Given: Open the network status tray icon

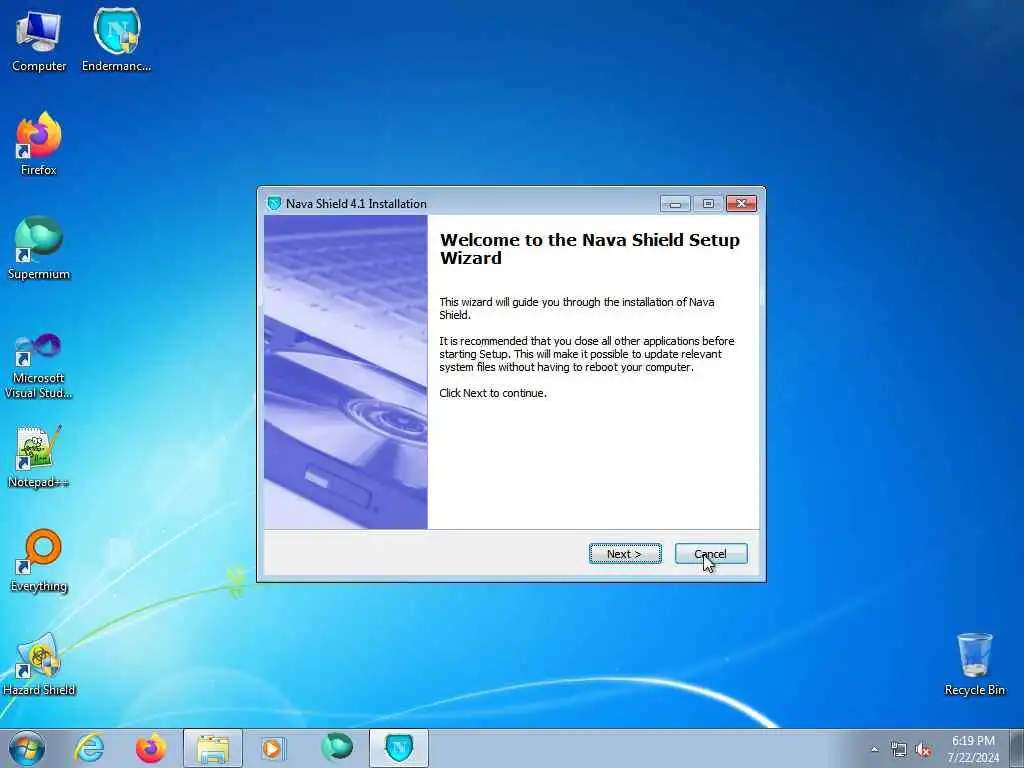Looking at the screenshot, I should (x=899, y=750).
